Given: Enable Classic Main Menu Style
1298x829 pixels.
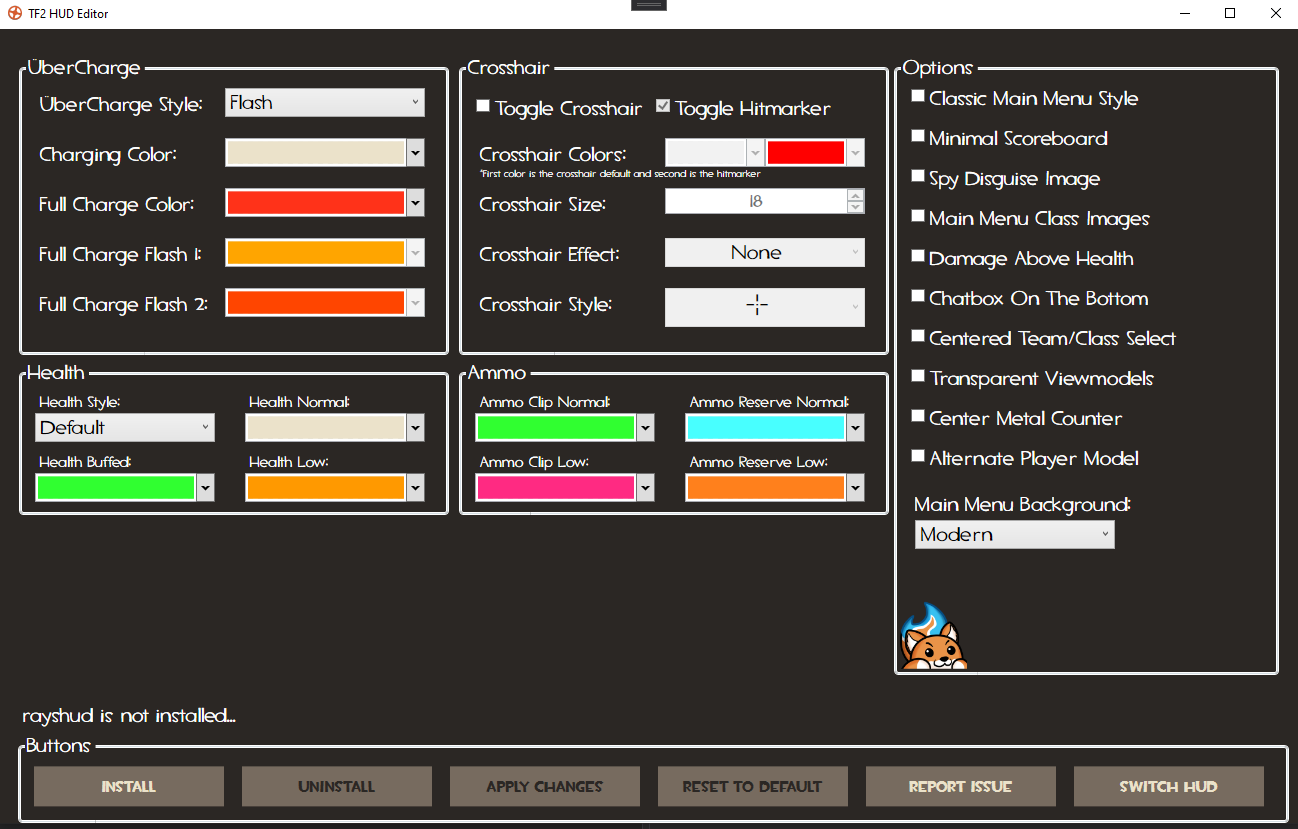Looking at the screenshot, I should coord(918,95).
